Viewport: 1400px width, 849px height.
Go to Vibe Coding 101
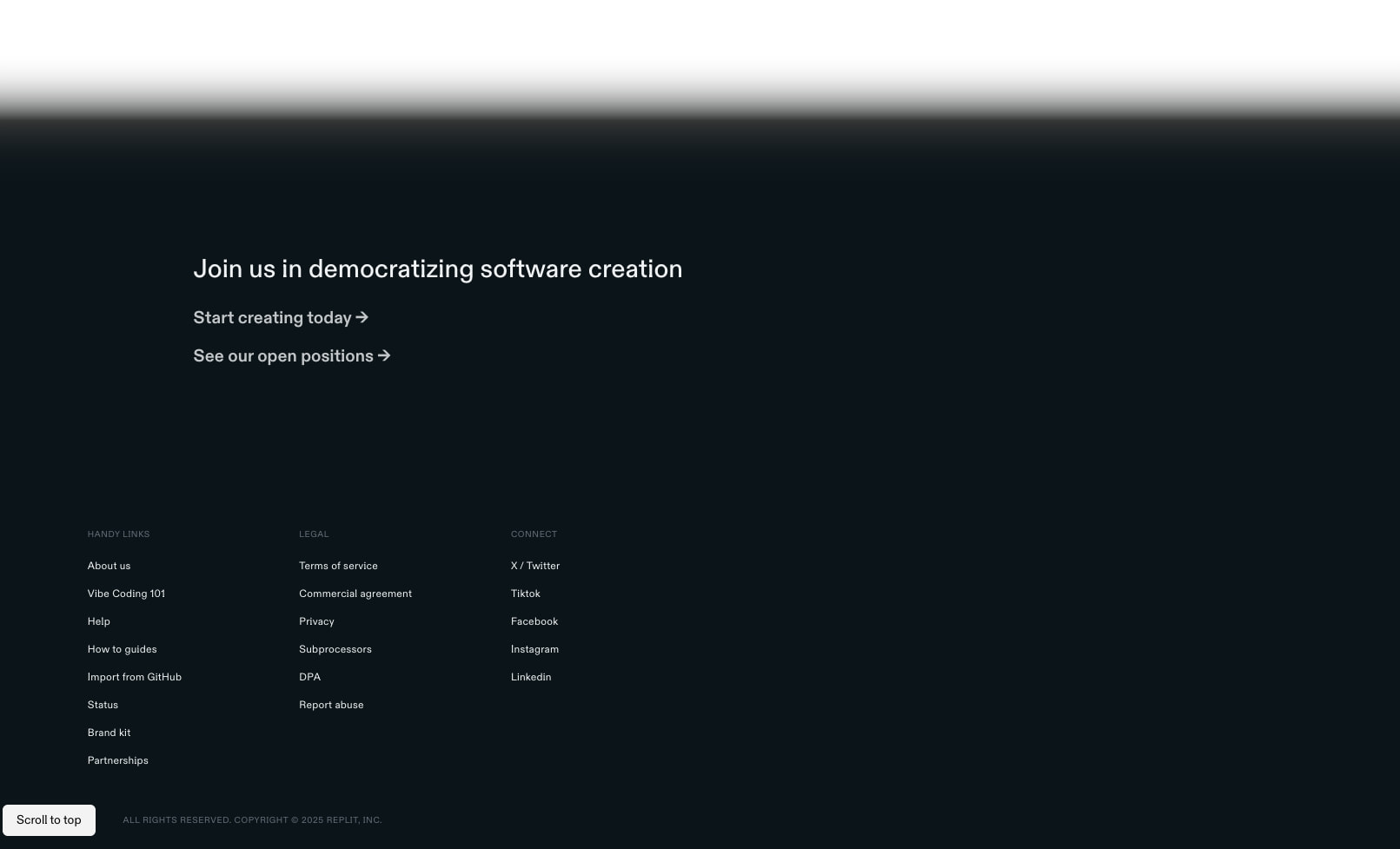click(x=126, y=594)
